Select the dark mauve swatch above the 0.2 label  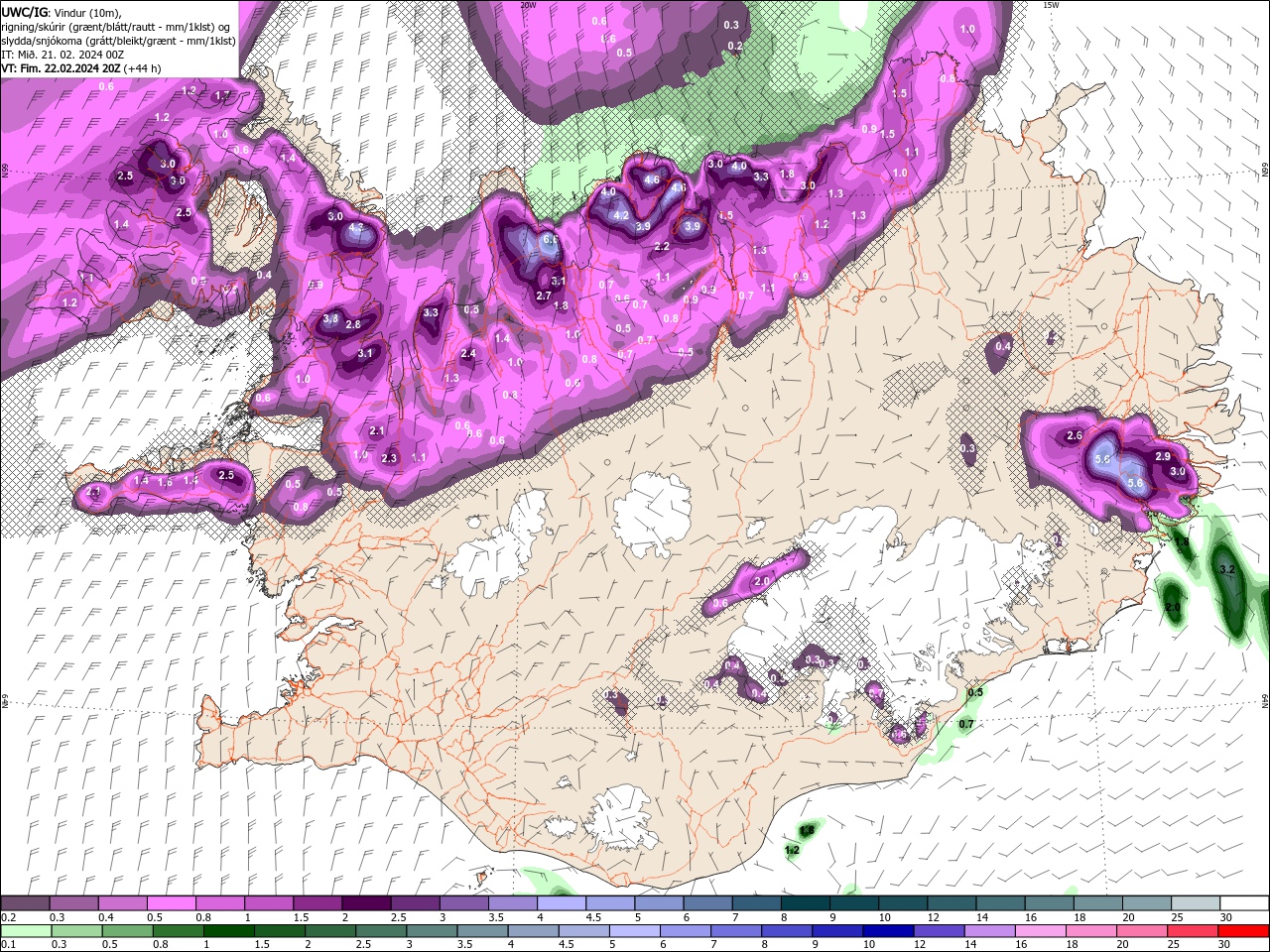(x=26, y=903)
